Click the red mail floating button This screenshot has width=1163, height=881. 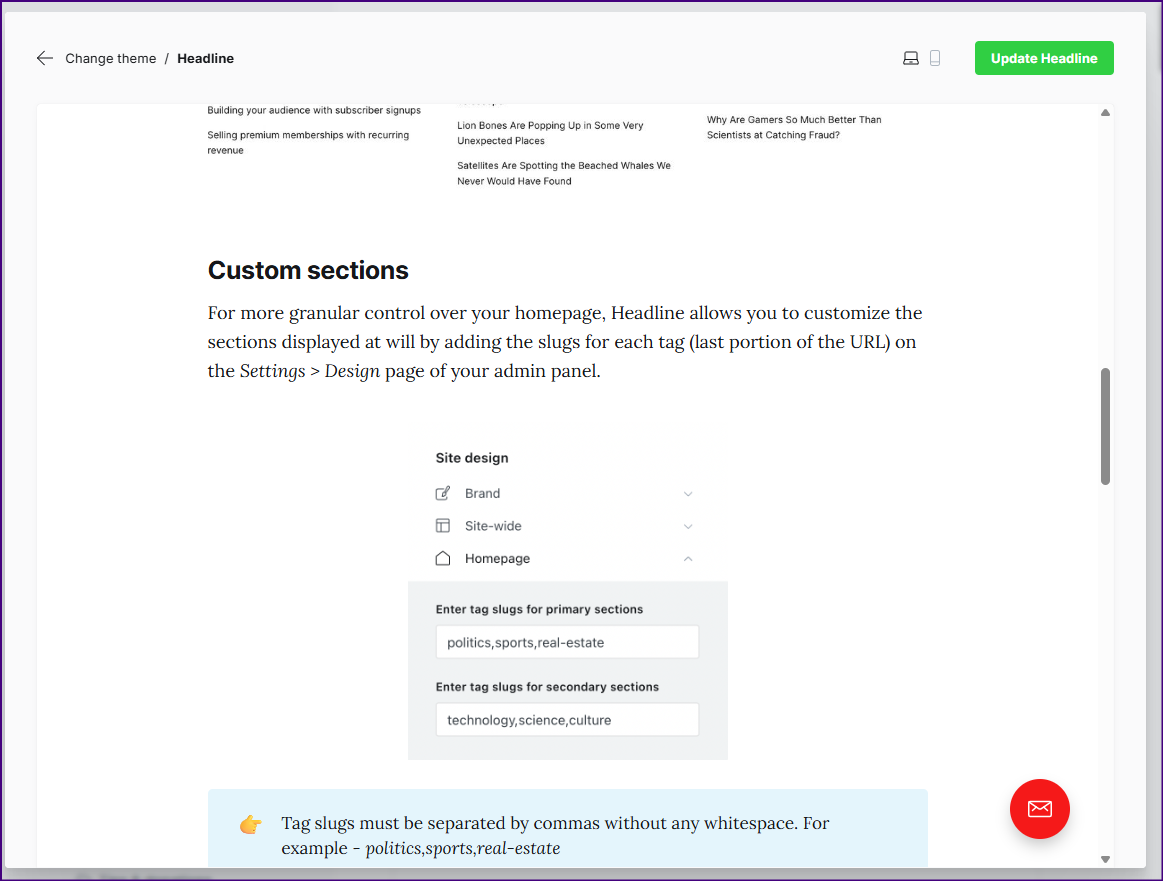click(1039, 808)
